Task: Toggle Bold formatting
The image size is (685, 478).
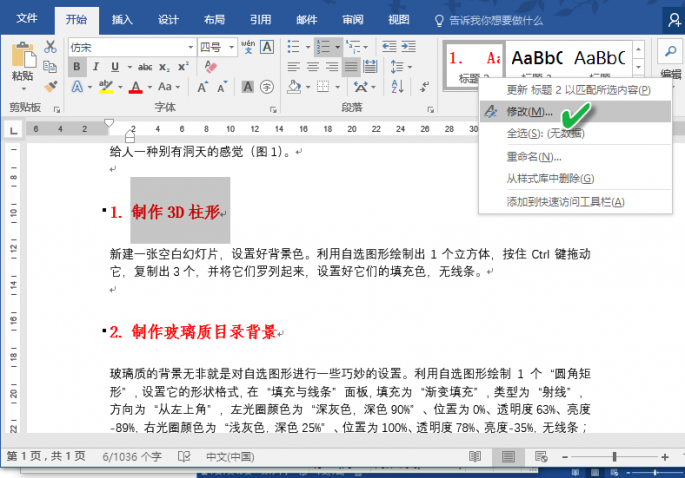Action: point(76,67)
